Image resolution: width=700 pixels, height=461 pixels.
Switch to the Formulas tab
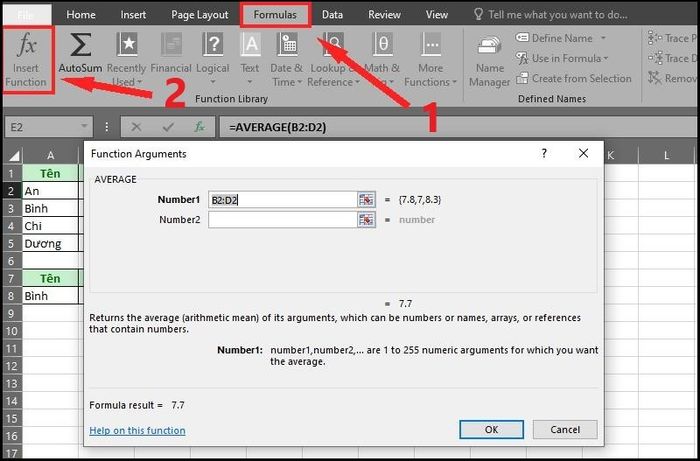275,15
